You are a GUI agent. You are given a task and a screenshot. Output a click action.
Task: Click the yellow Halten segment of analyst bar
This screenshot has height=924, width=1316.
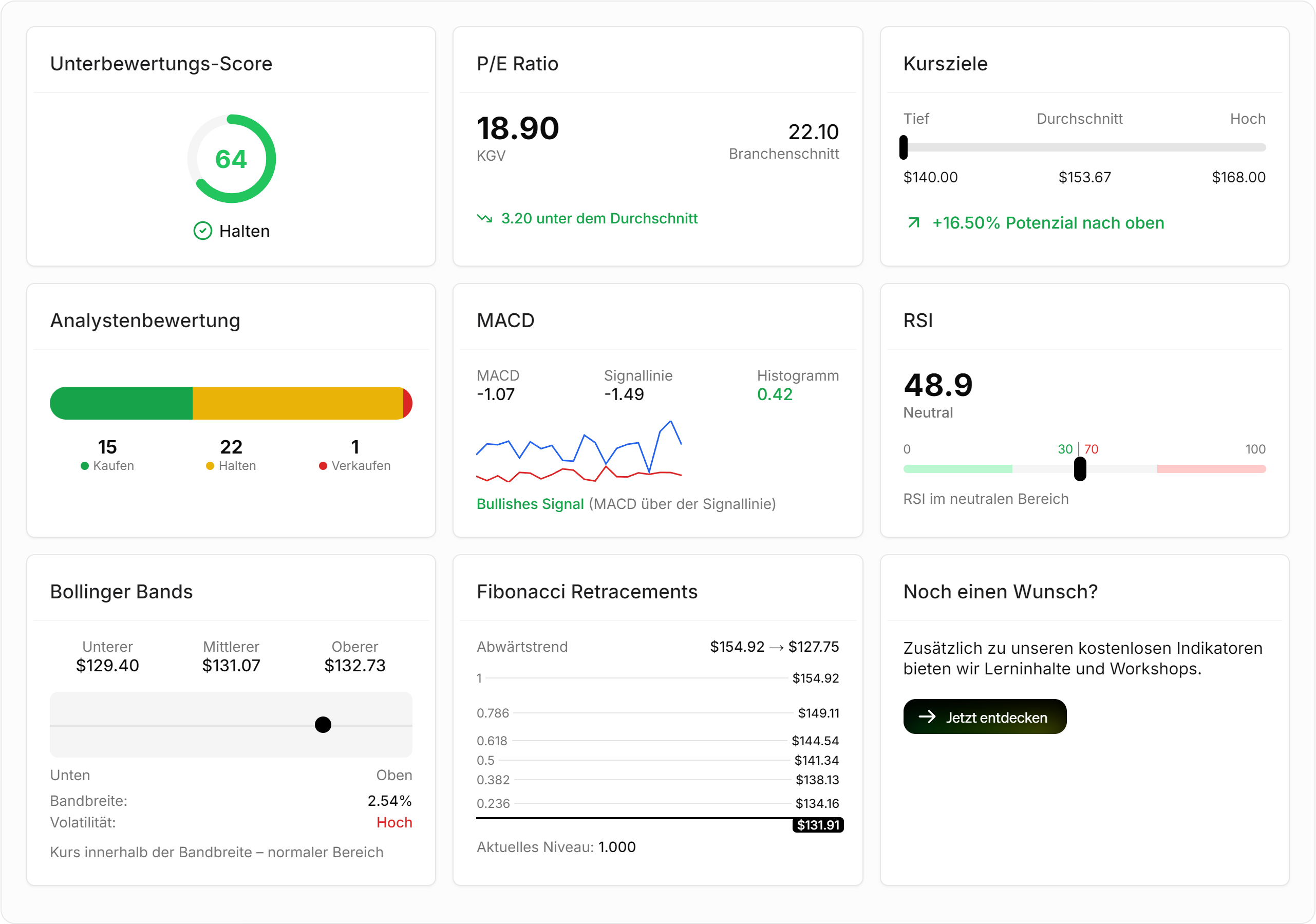coord(297,403)
